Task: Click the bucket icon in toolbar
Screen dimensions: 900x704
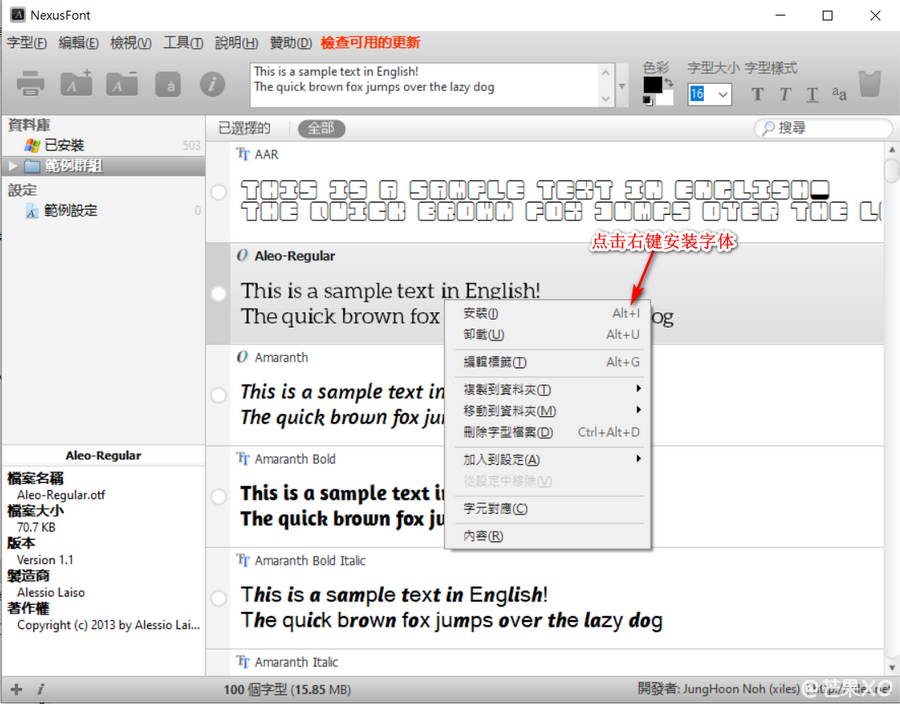Action: pos(870,84)
